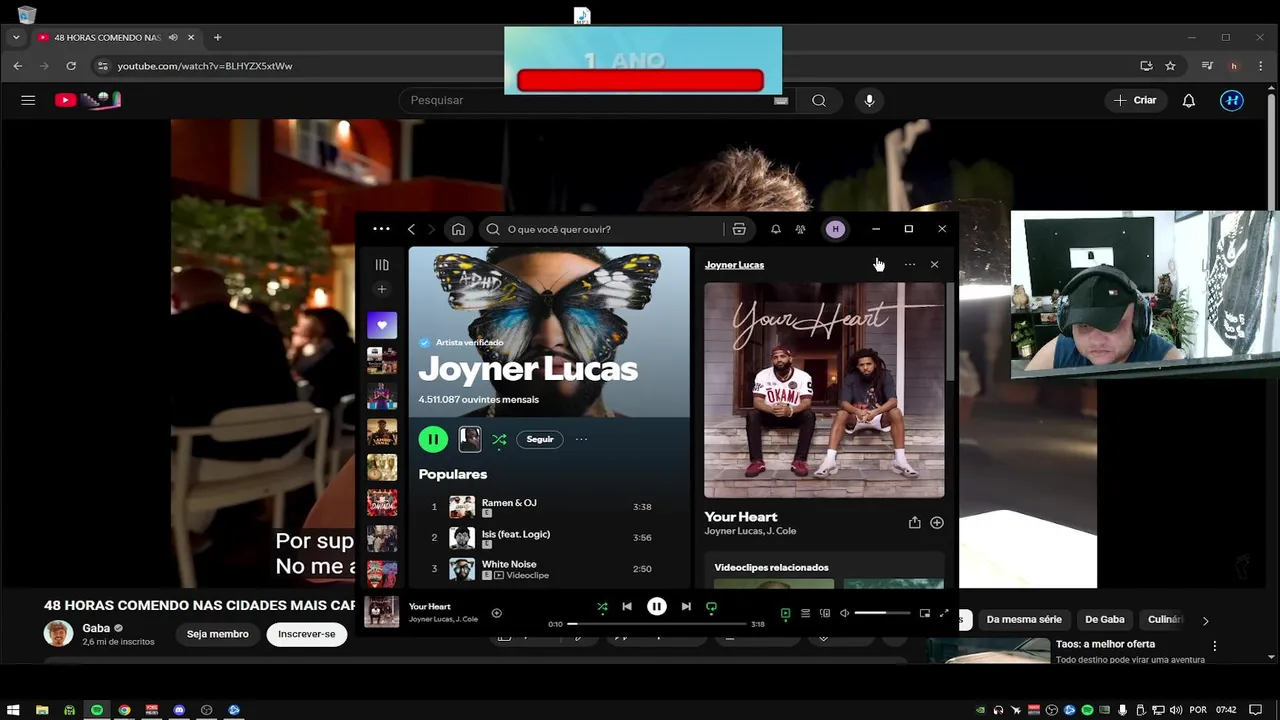Toggle repeat in player bar
This screenshot has width=1280, height=720.
pyautogui.click(x=711, y=607)
